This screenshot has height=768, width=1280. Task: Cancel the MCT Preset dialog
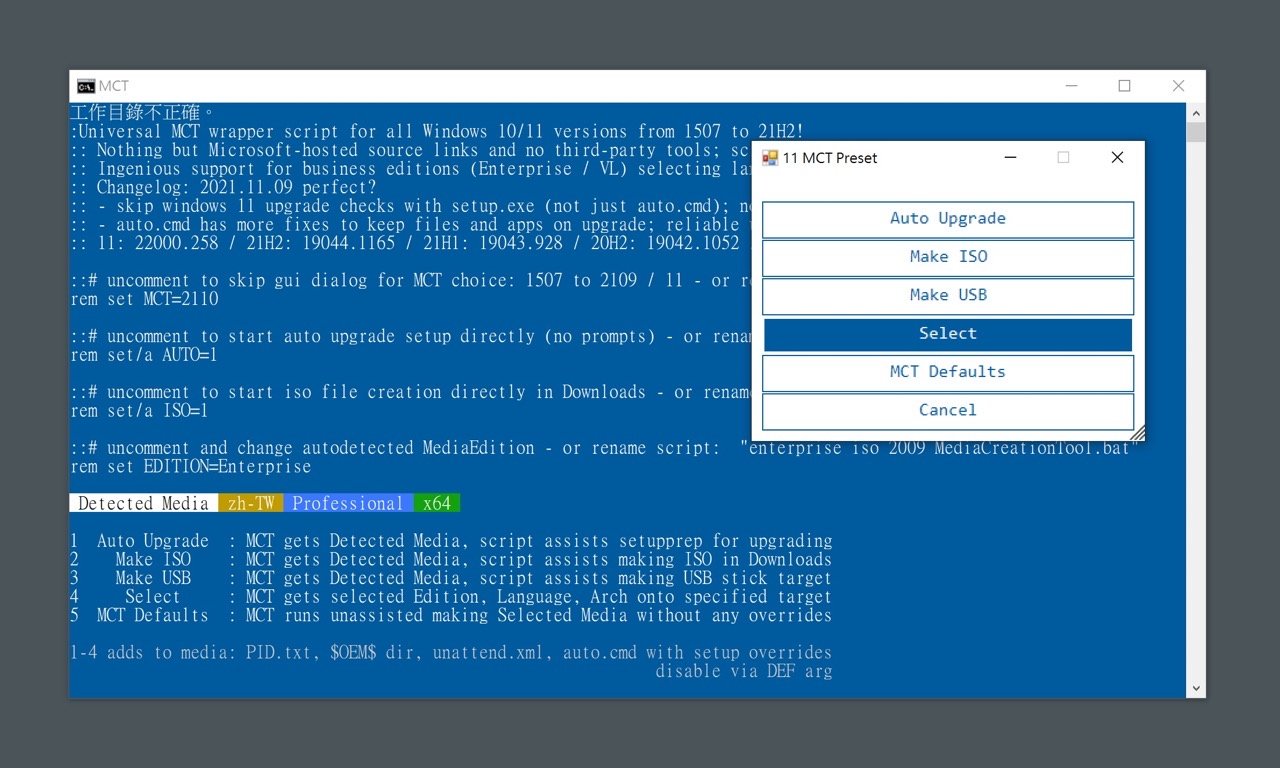(948, 410)
